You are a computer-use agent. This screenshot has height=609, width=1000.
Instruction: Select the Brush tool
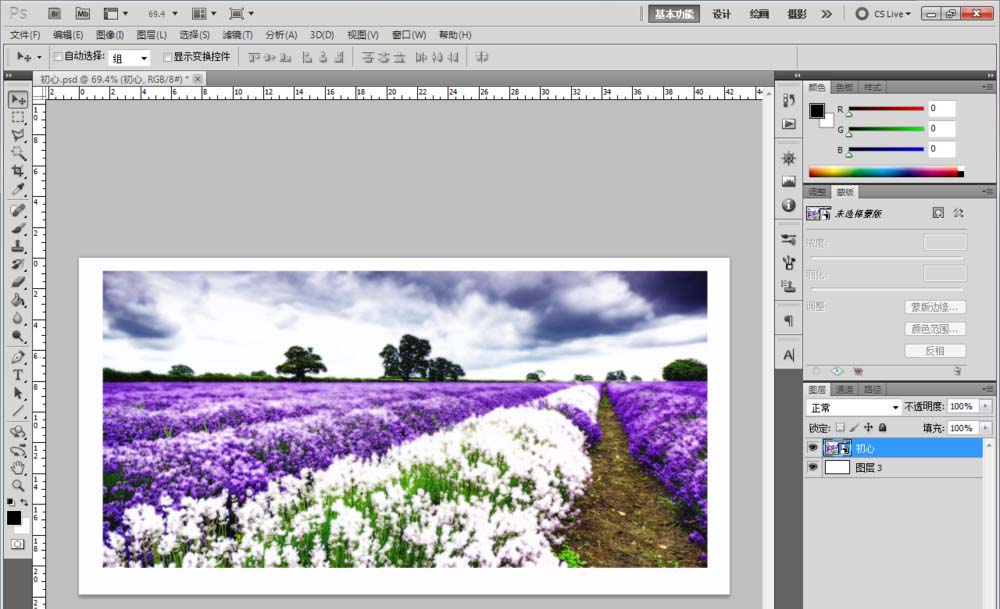18,228
